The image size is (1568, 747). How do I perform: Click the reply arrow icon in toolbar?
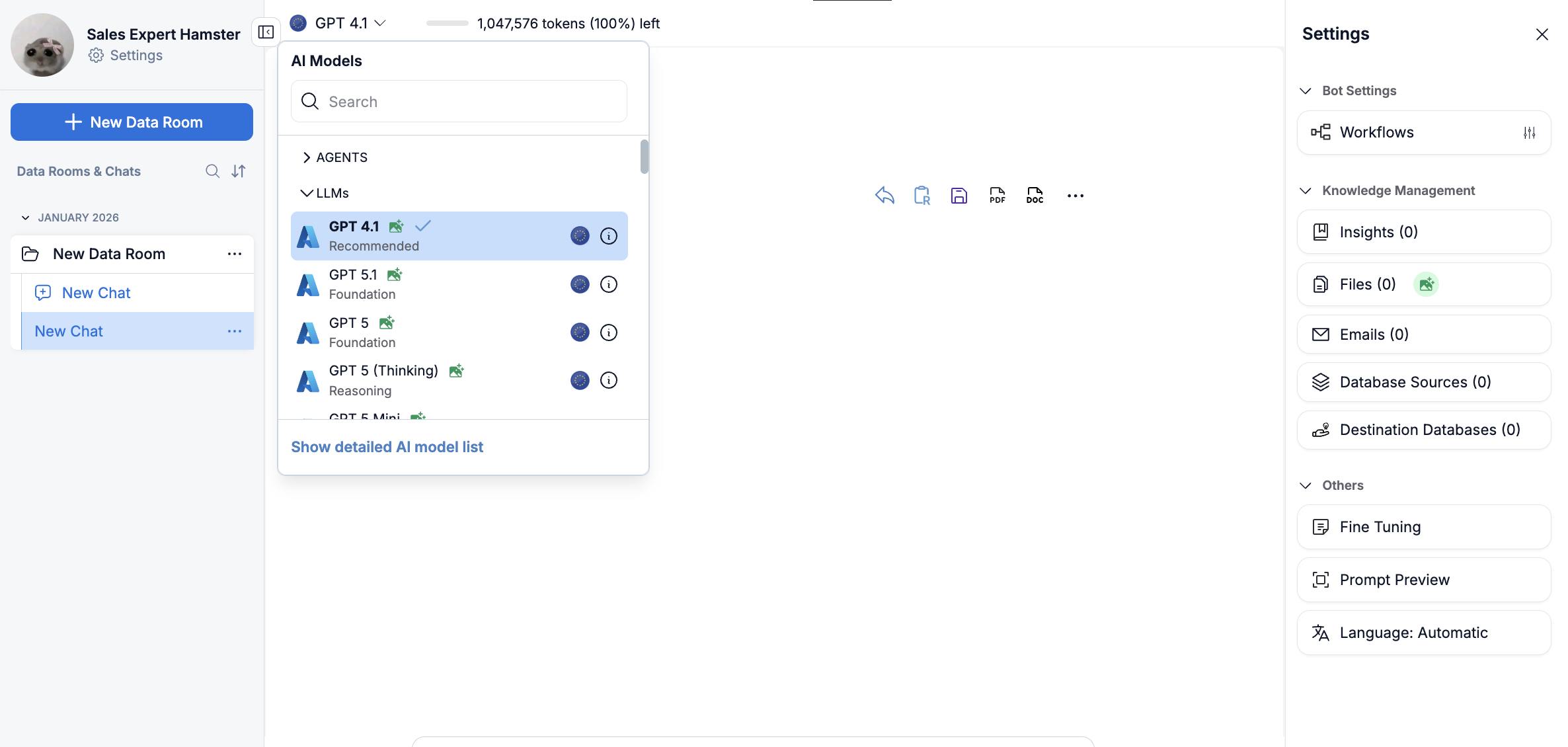tap(884, 196)
